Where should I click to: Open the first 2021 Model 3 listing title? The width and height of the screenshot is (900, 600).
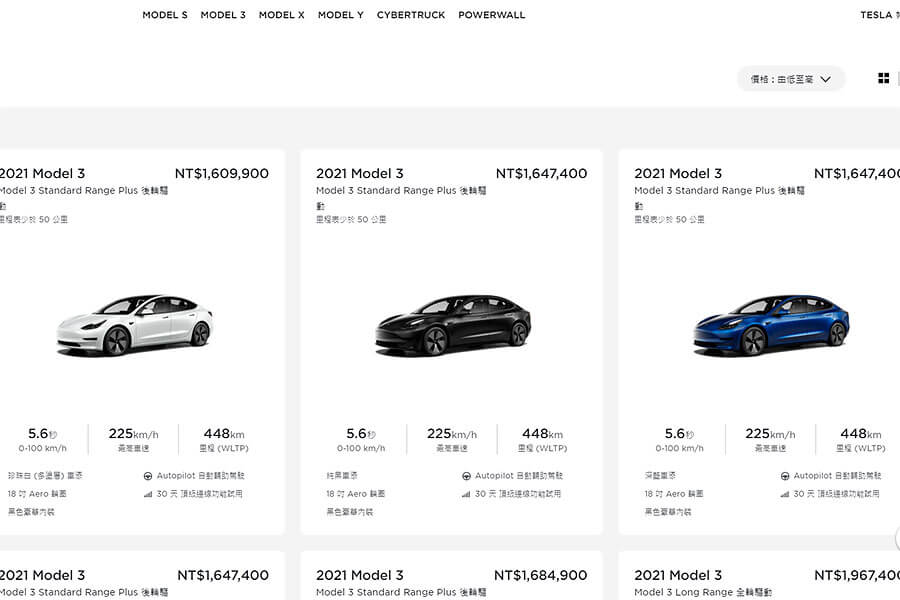click(x=43, y=173)
